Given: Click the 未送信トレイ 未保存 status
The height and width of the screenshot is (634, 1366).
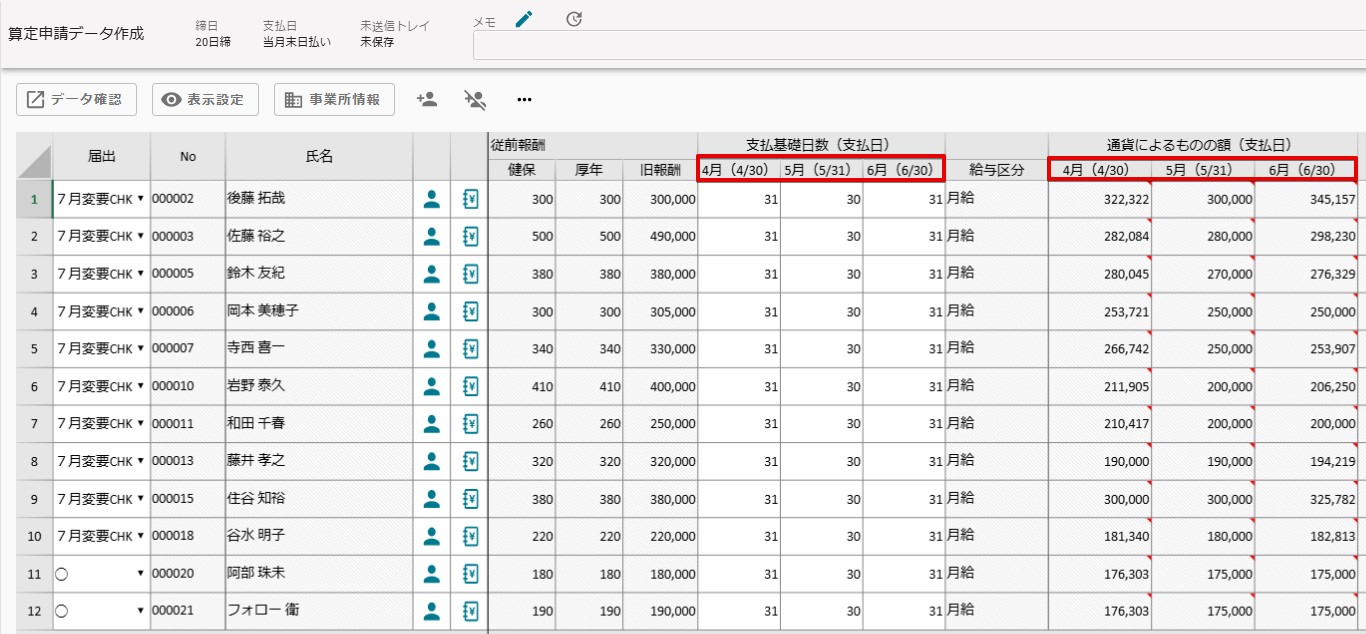Looking at the screenshot, I should 394,34.
